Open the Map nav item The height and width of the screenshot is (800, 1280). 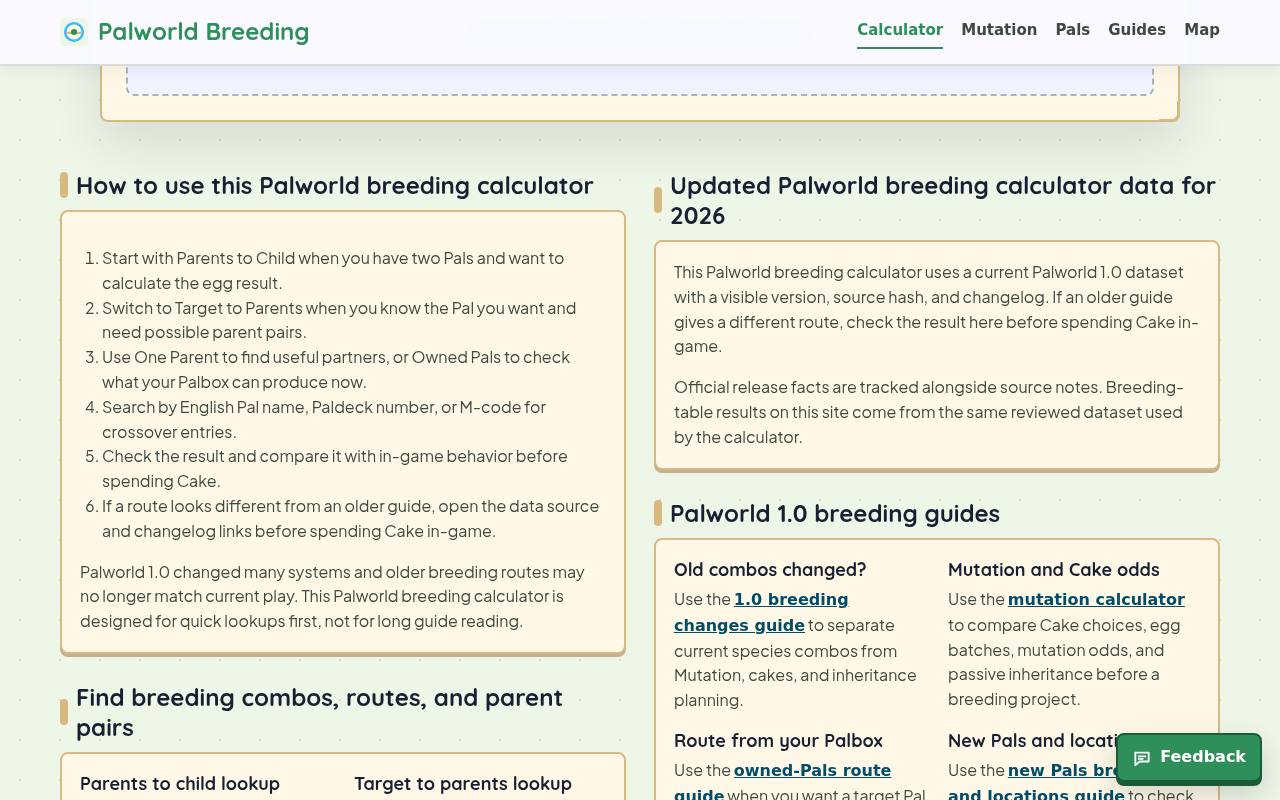click(x=1202, y=30)
